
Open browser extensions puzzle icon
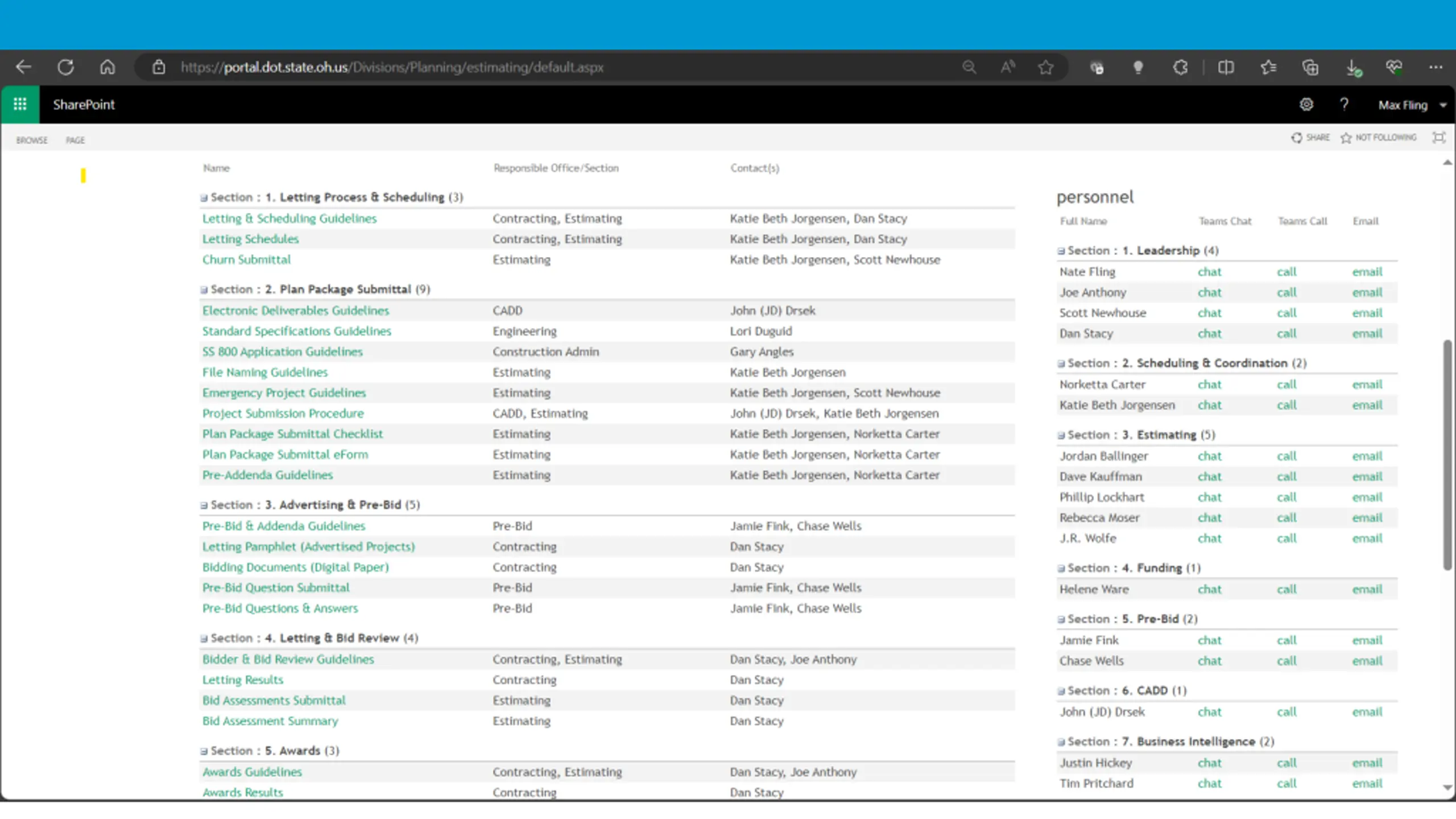[x=1180, y=67]
